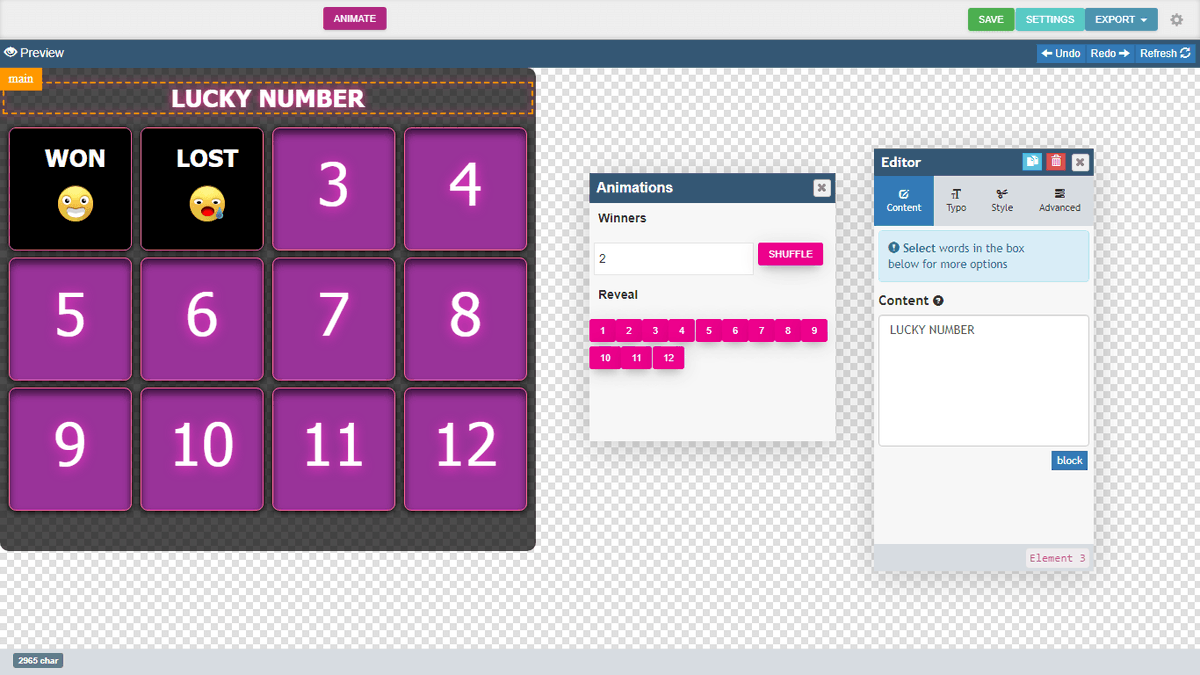Switch to the Content tab
This screenshot has height=675, width=1200.
[x=904, y=201]
